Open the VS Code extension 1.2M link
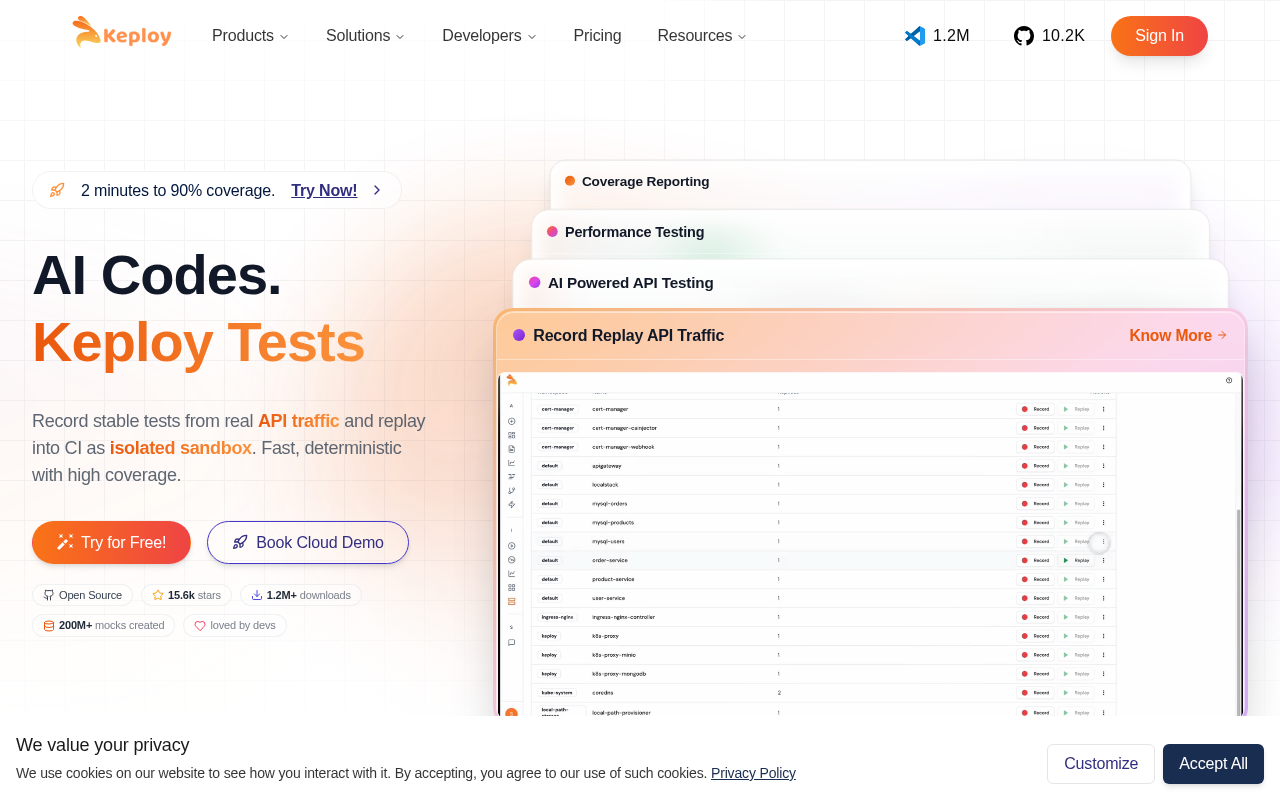Viewport: 1280px width, 800px height. (937, 36)
